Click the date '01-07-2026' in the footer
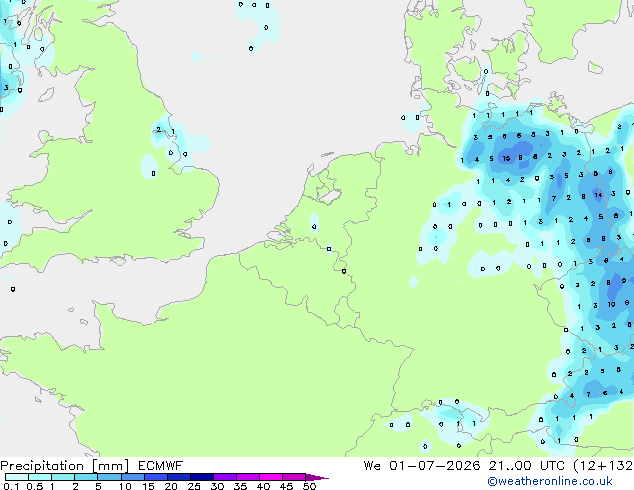Screen dimensions: 634x490 tap(435, 466)
